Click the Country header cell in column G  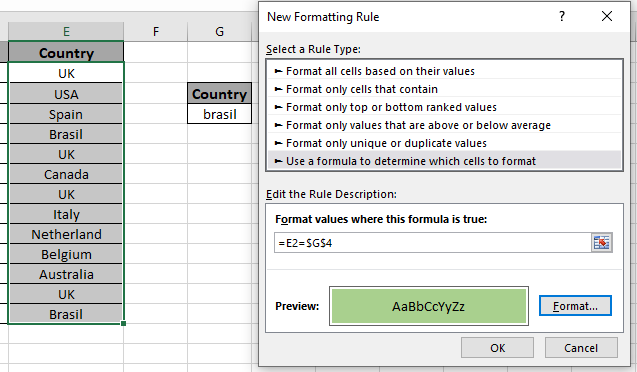[219, 94]
